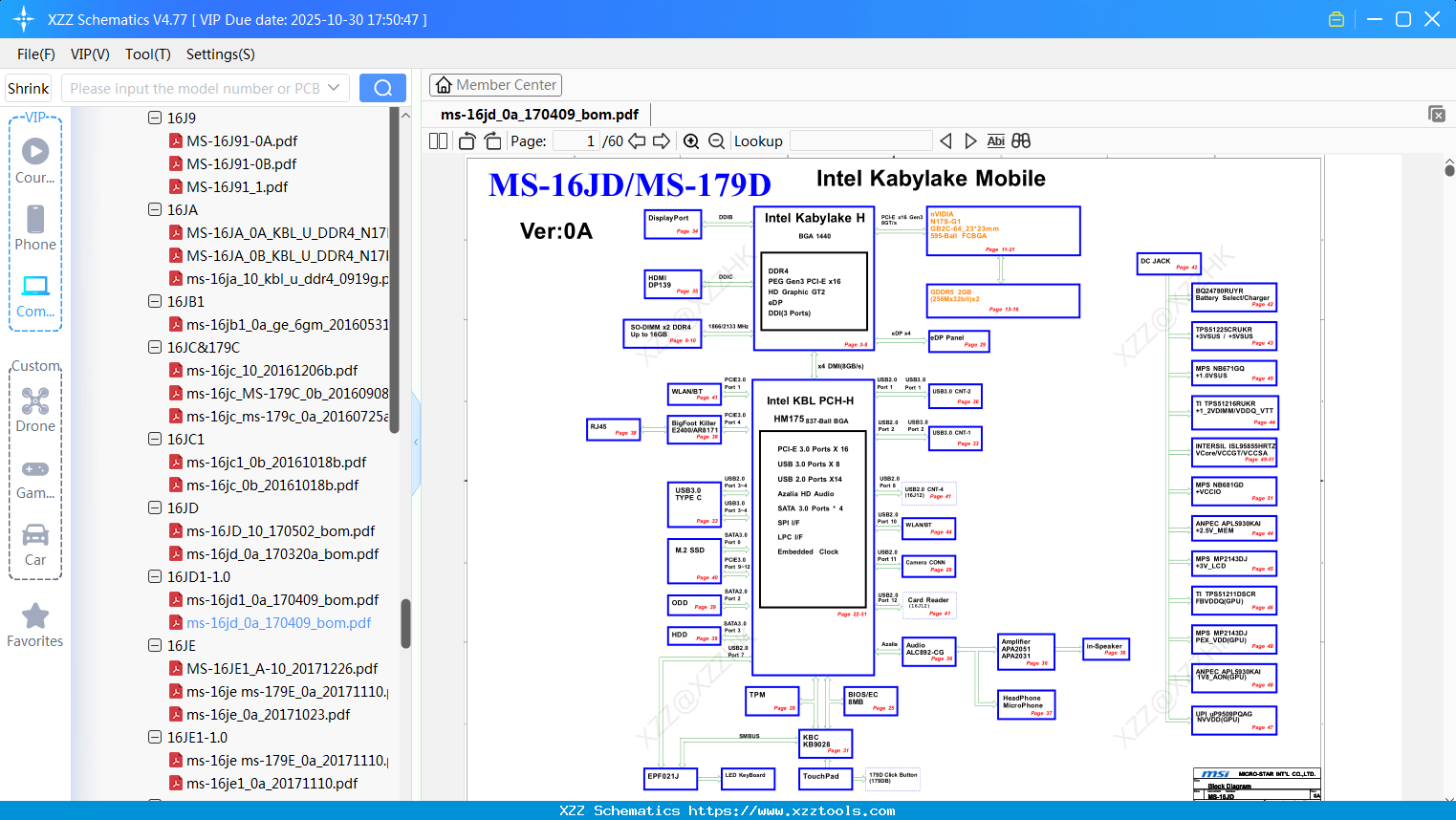Collapse the 16JB1 folder
Screen dimensions: 1456x820
(155, 301)
